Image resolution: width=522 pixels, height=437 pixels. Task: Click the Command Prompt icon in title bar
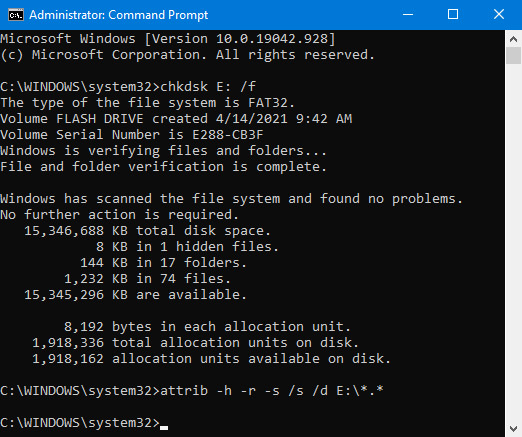[x=16, y=15]
